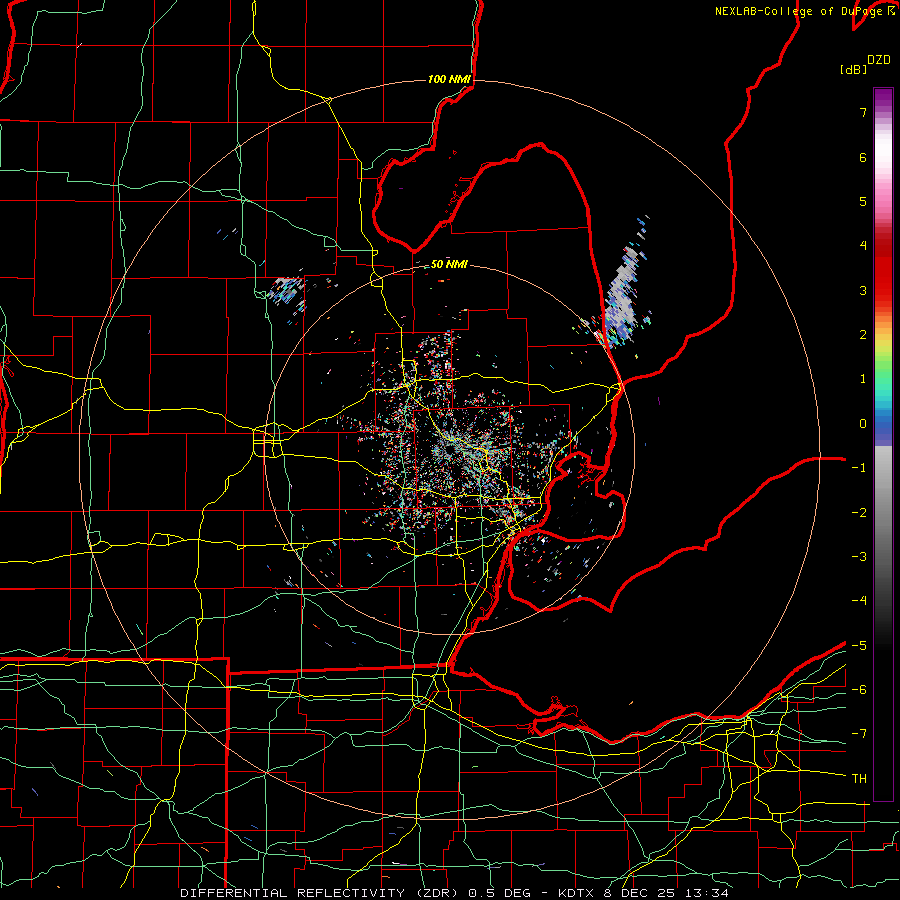
Task: Click the "13:34" timestamp in the caption
Action: point(709,893)
